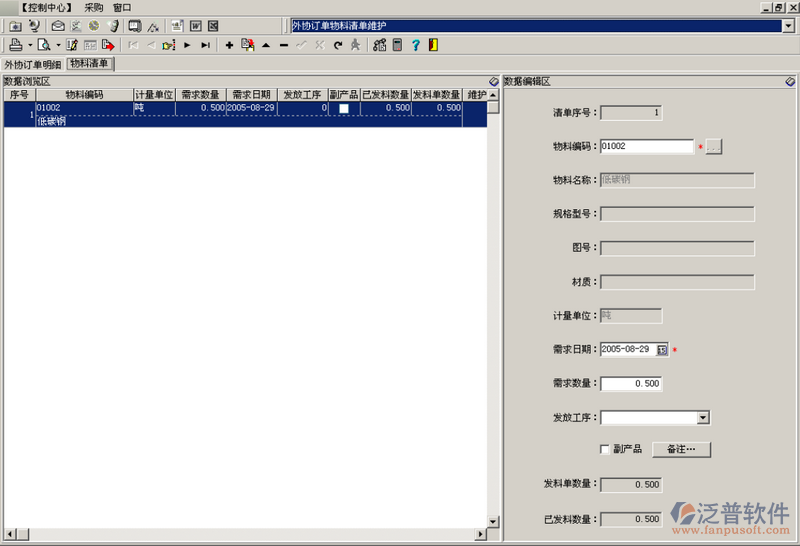Open the 采购 menu
The image size is (800, 546).
coord(94,7)
